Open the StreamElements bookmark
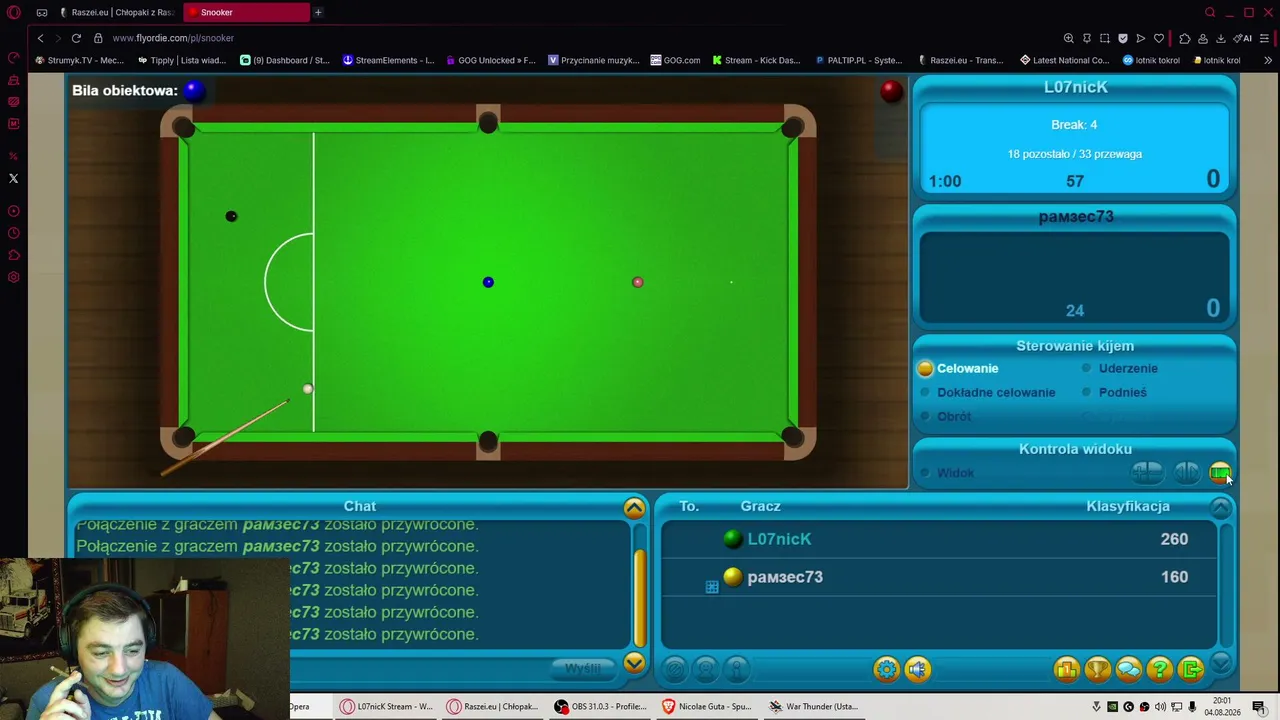This screenshot has height=720, width=1280. [x=388, y=60]
